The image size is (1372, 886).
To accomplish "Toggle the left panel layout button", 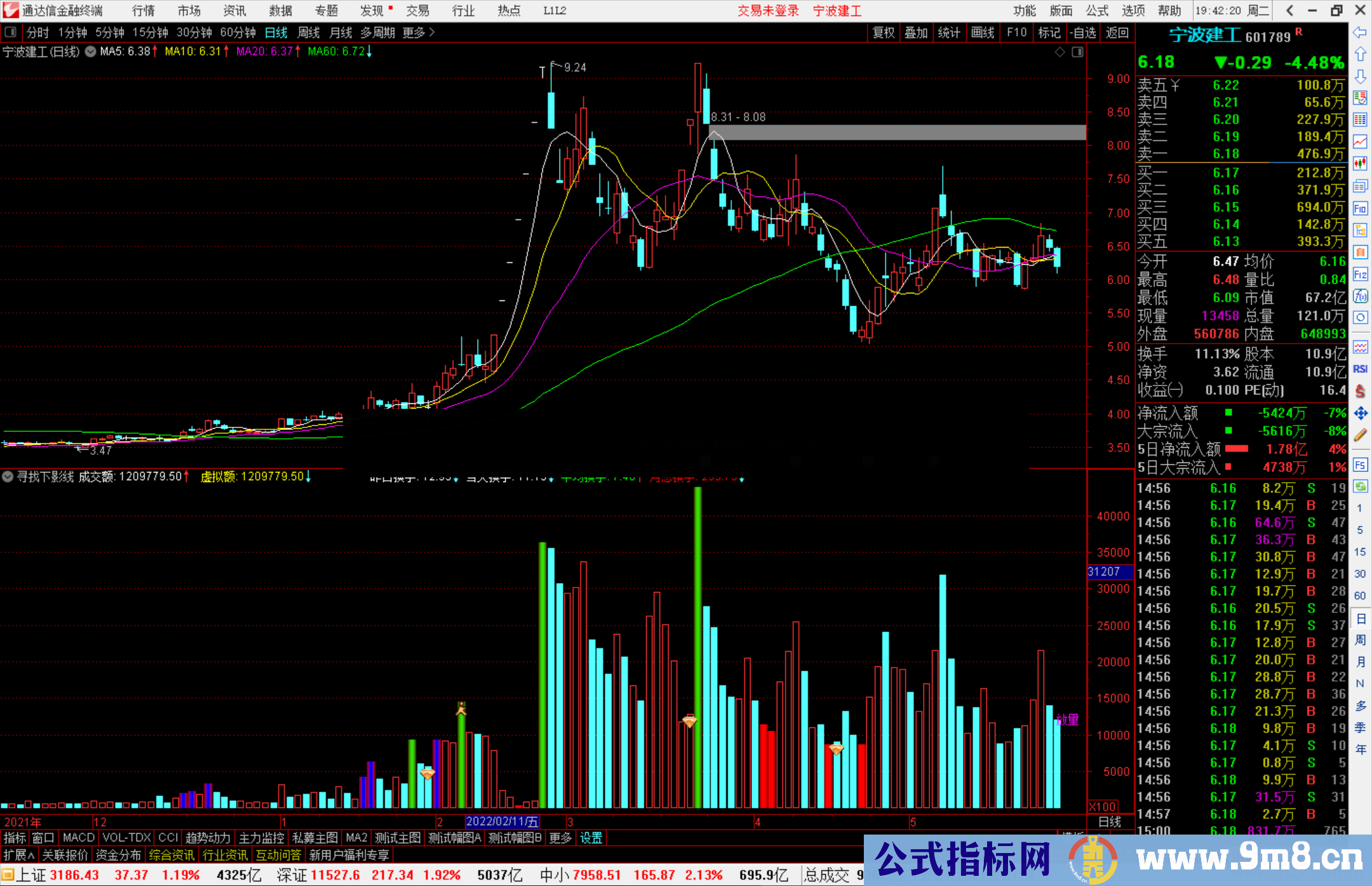I will (x=11, y=32).
